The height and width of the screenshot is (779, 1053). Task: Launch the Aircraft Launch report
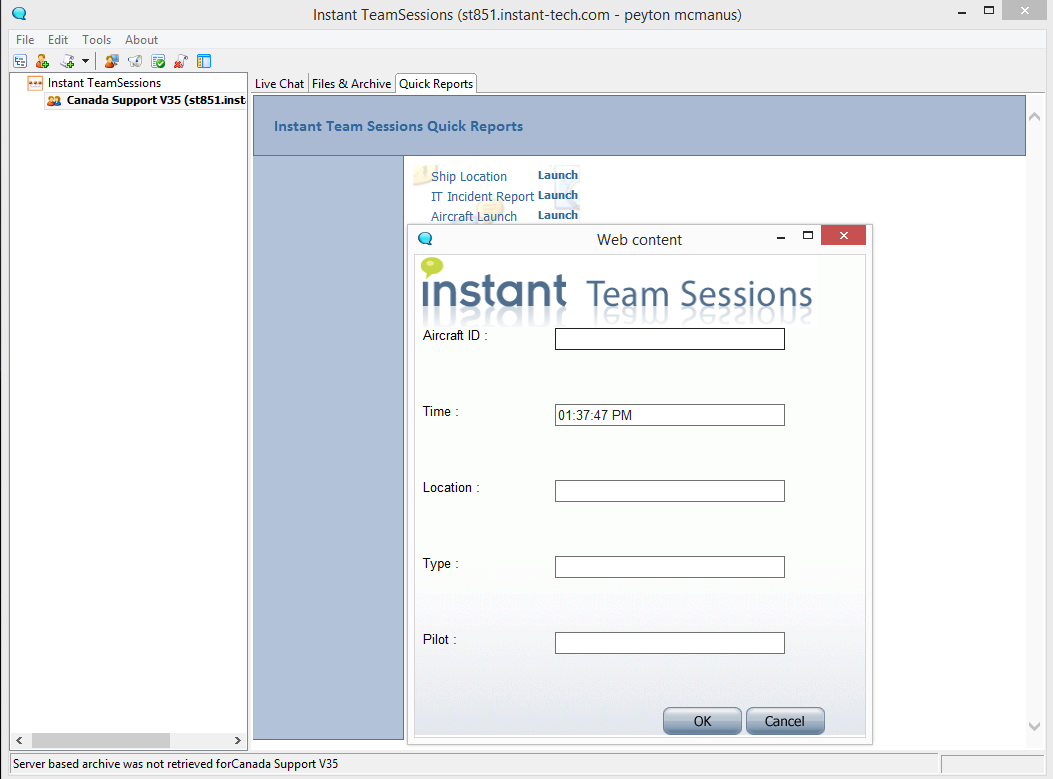[x=557, y=215]
